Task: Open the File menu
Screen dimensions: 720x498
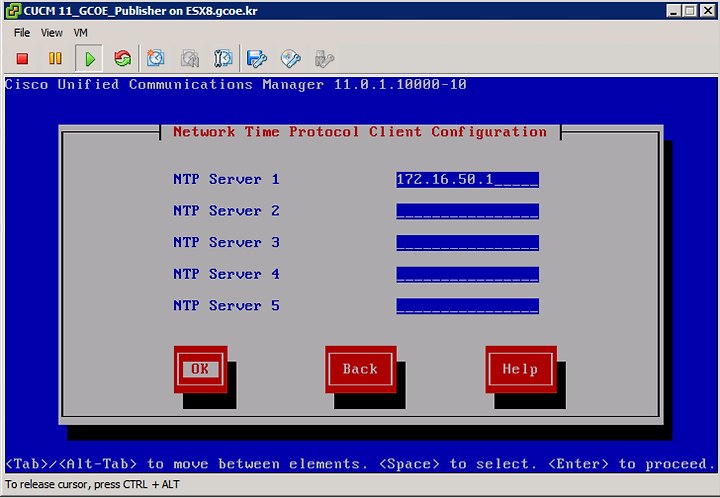Action: 22,33
